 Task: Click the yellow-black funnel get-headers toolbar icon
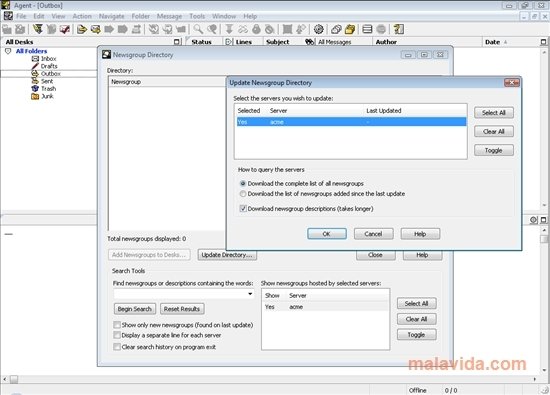(x=38, y=29)
